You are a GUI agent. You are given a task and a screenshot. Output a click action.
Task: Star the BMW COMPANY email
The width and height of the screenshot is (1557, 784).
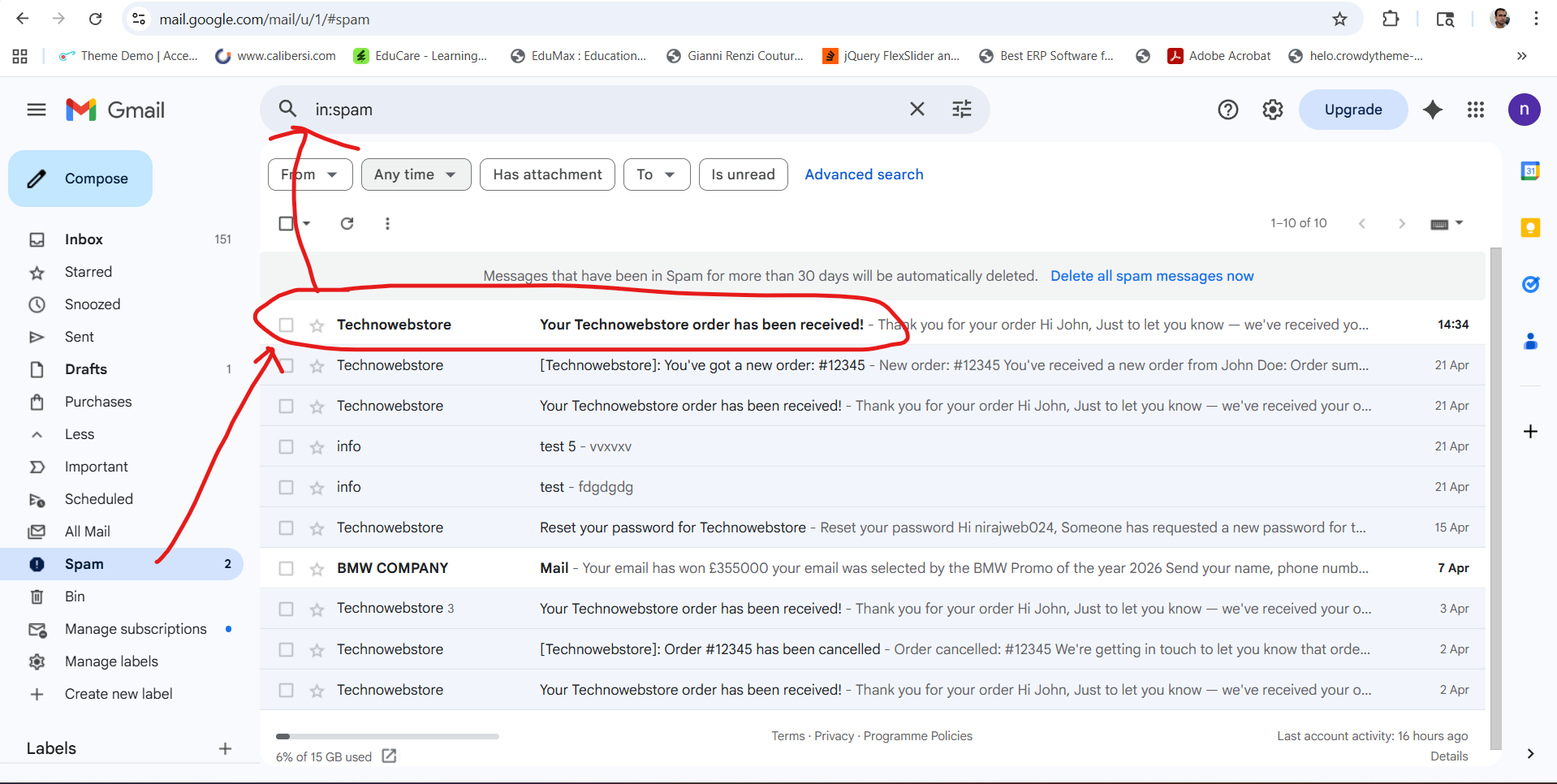click(317, 569)
